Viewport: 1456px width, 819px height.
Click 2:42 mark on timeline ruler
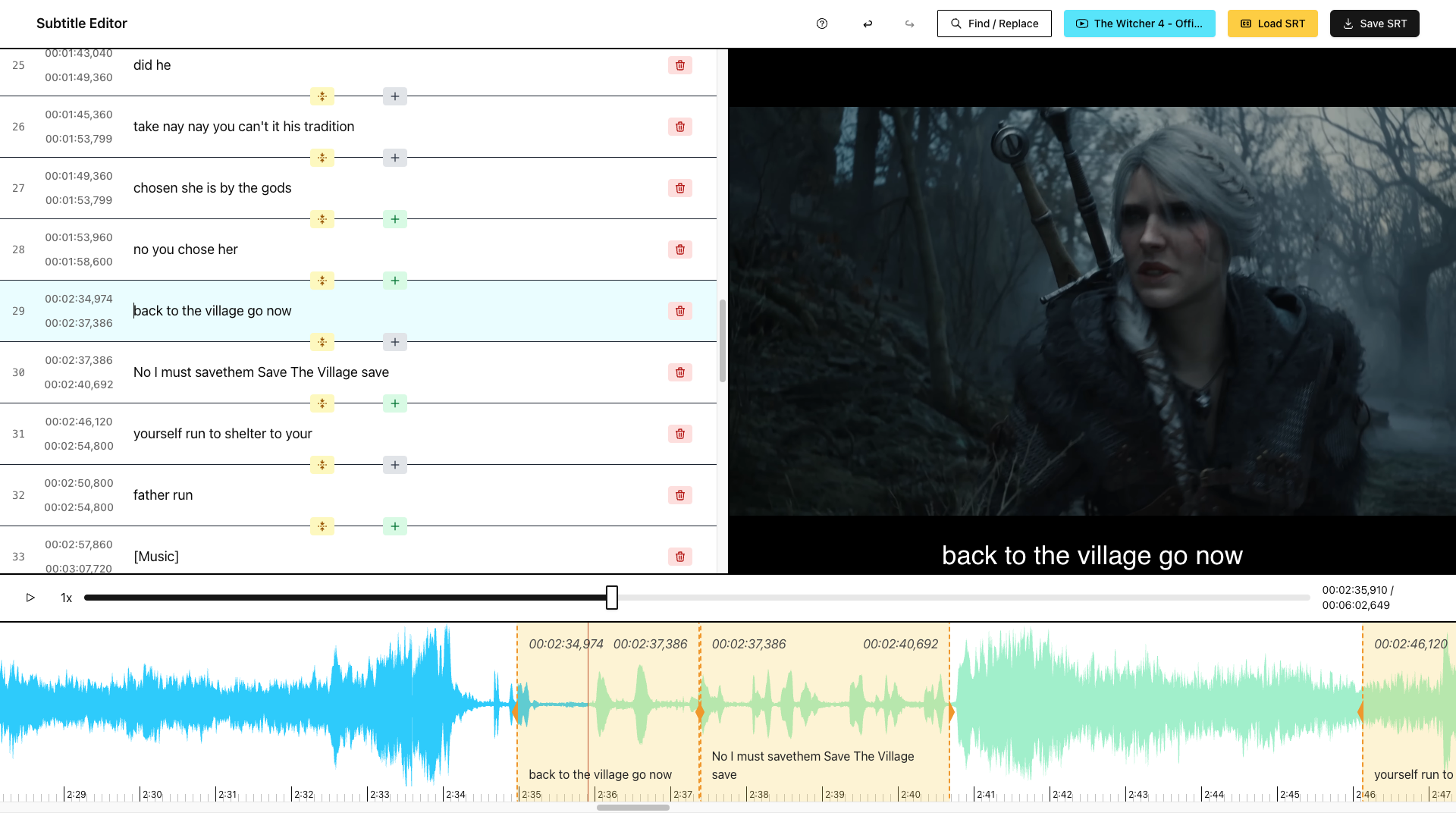click(1062, 794)
